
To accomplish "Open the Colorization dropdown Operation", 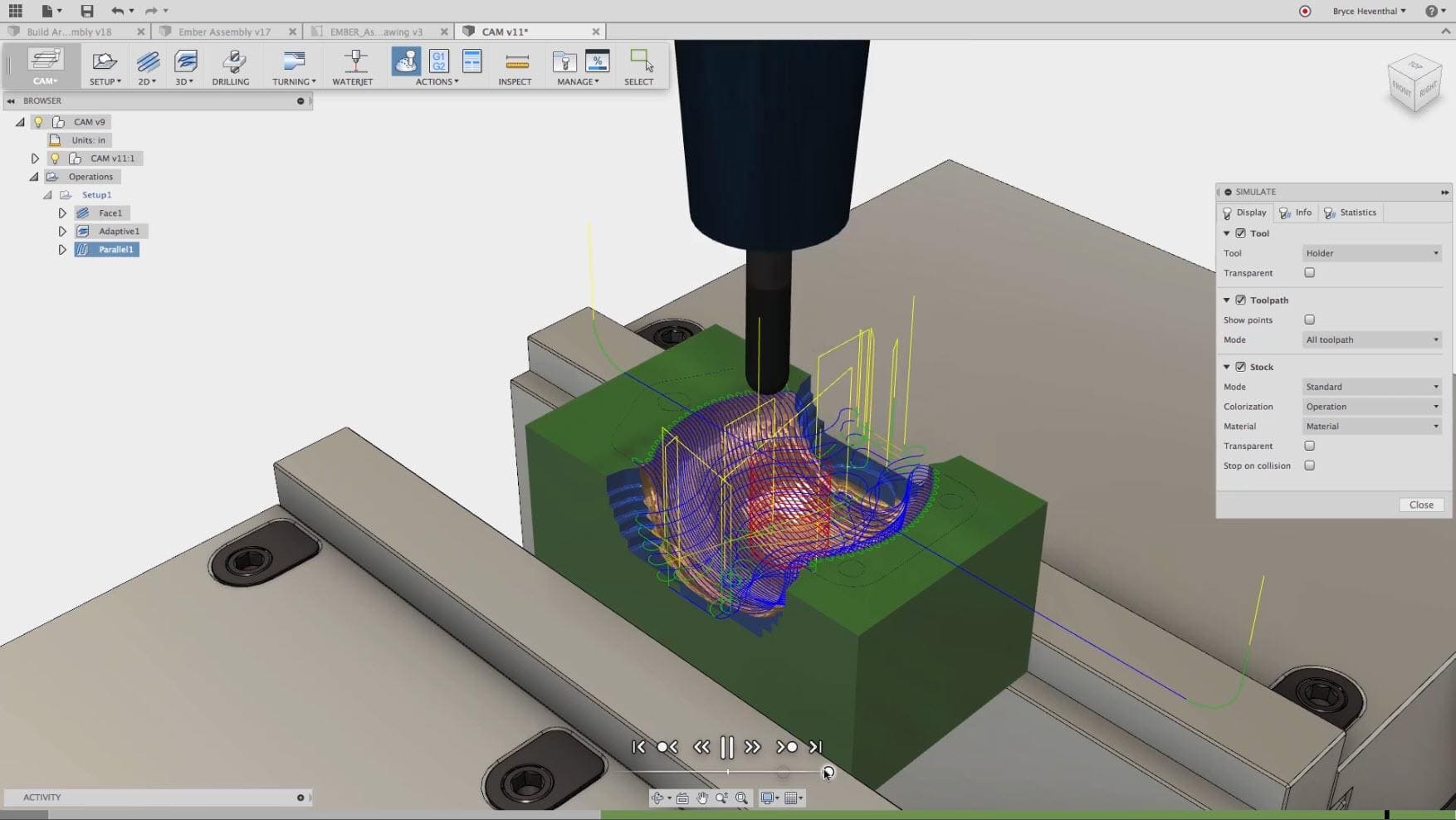I will 1371,407.
